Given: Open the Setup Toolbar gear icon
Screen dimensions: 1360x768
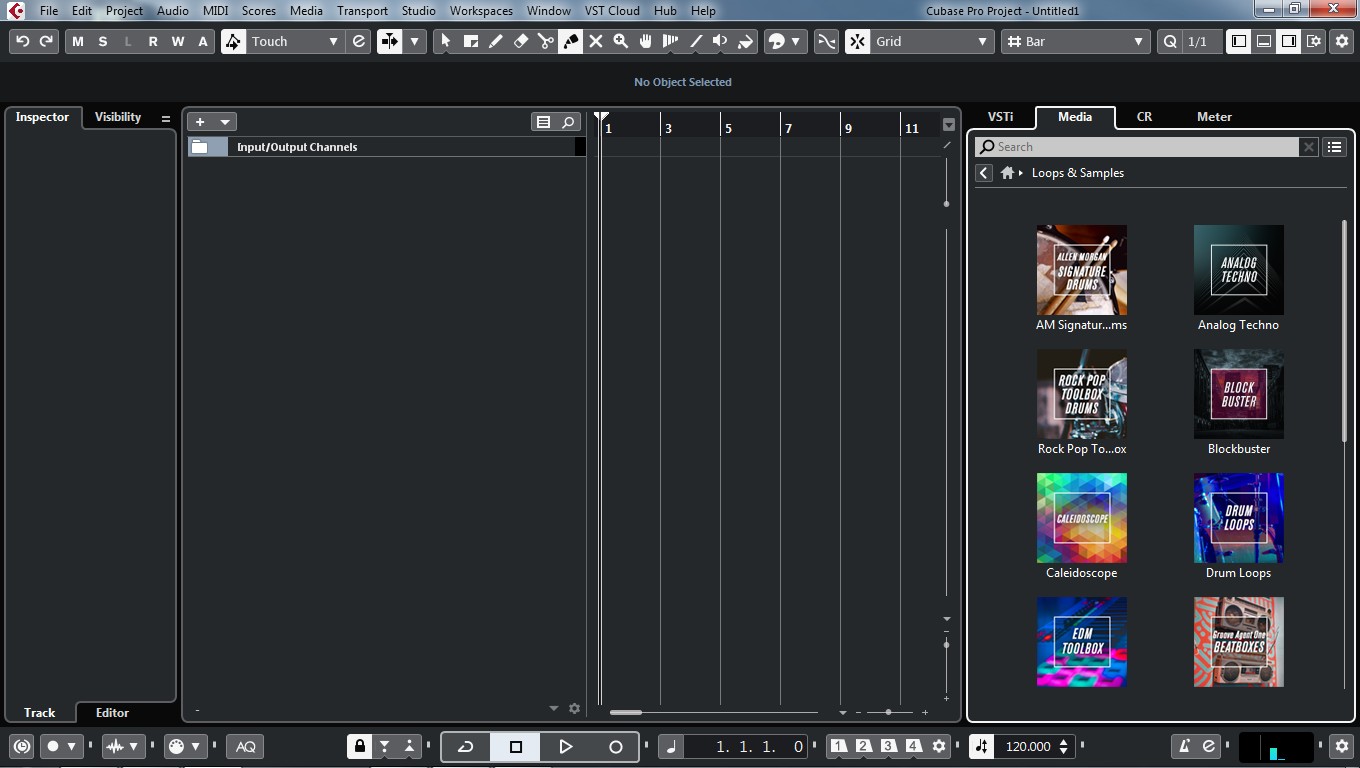Looking at the screenshot, I should click(1342, 41).
